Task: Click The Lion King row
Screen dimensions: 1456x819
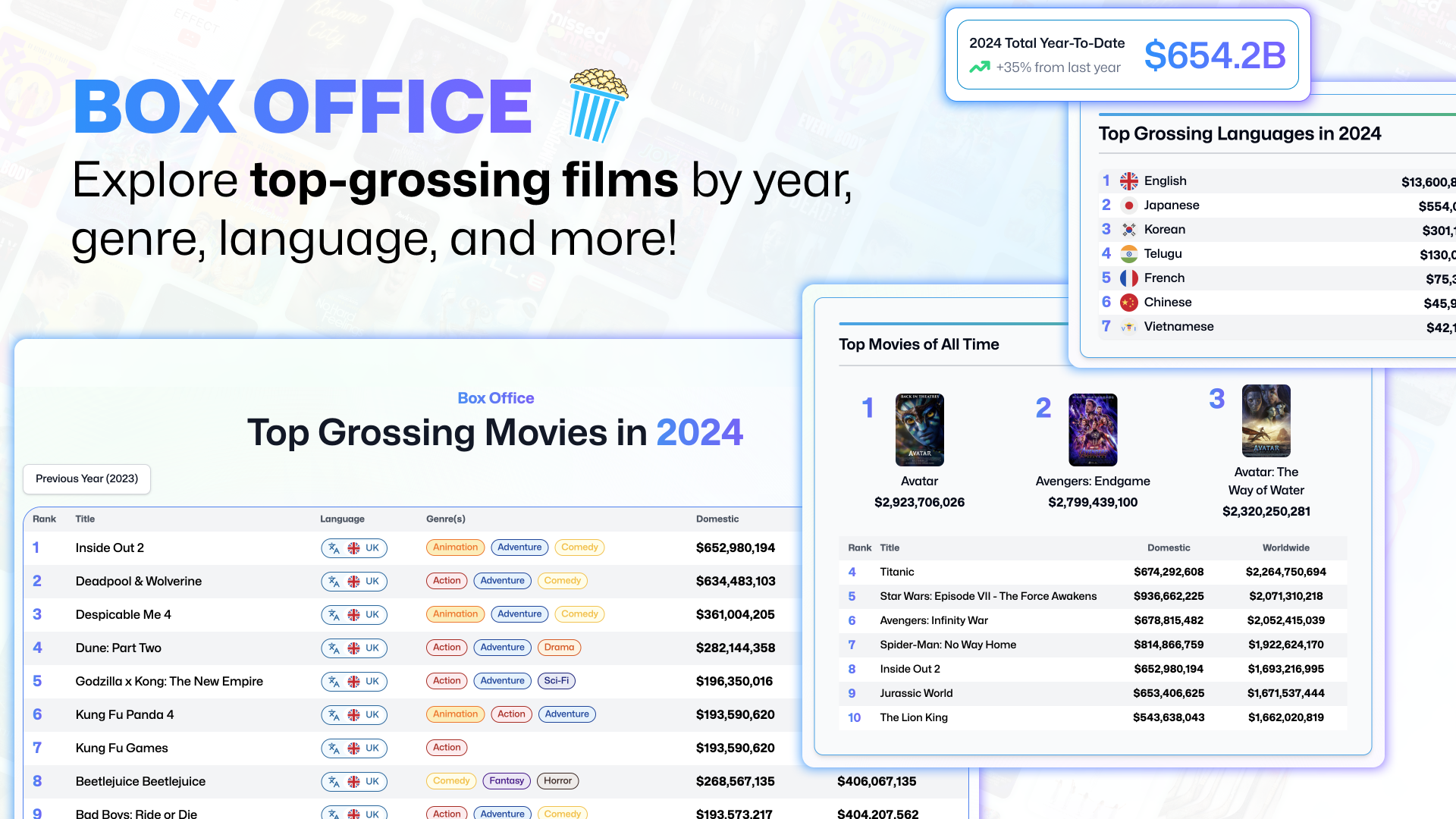Action: [1093, 717]
